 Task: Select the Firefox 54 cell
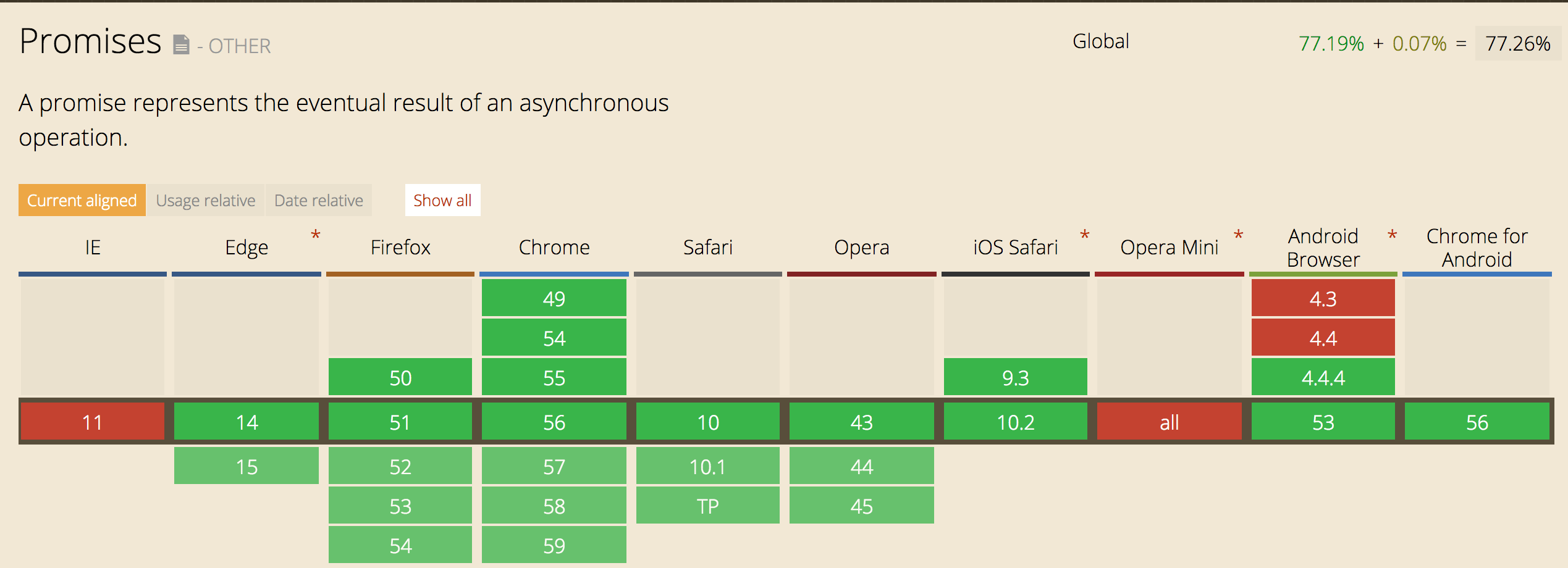[400, 545]
